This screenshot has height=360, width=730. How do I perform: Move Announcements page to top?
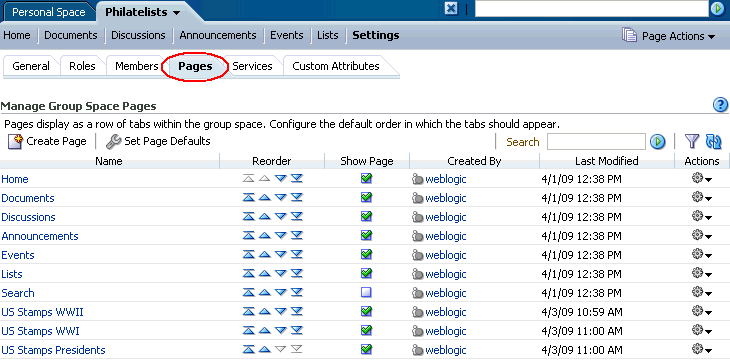tap(249, 236)
